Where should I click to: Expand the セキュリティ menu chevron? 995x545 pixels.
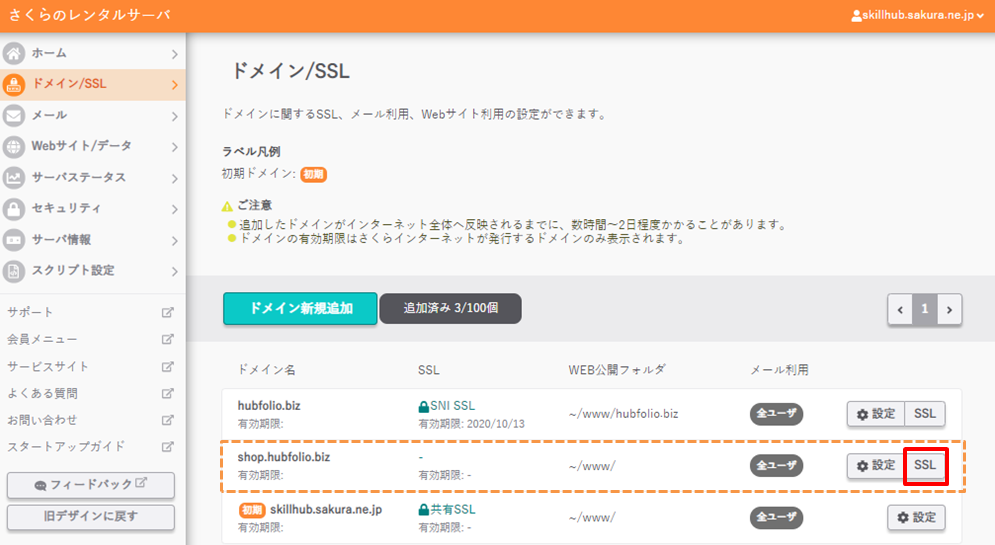click(175, 209)
